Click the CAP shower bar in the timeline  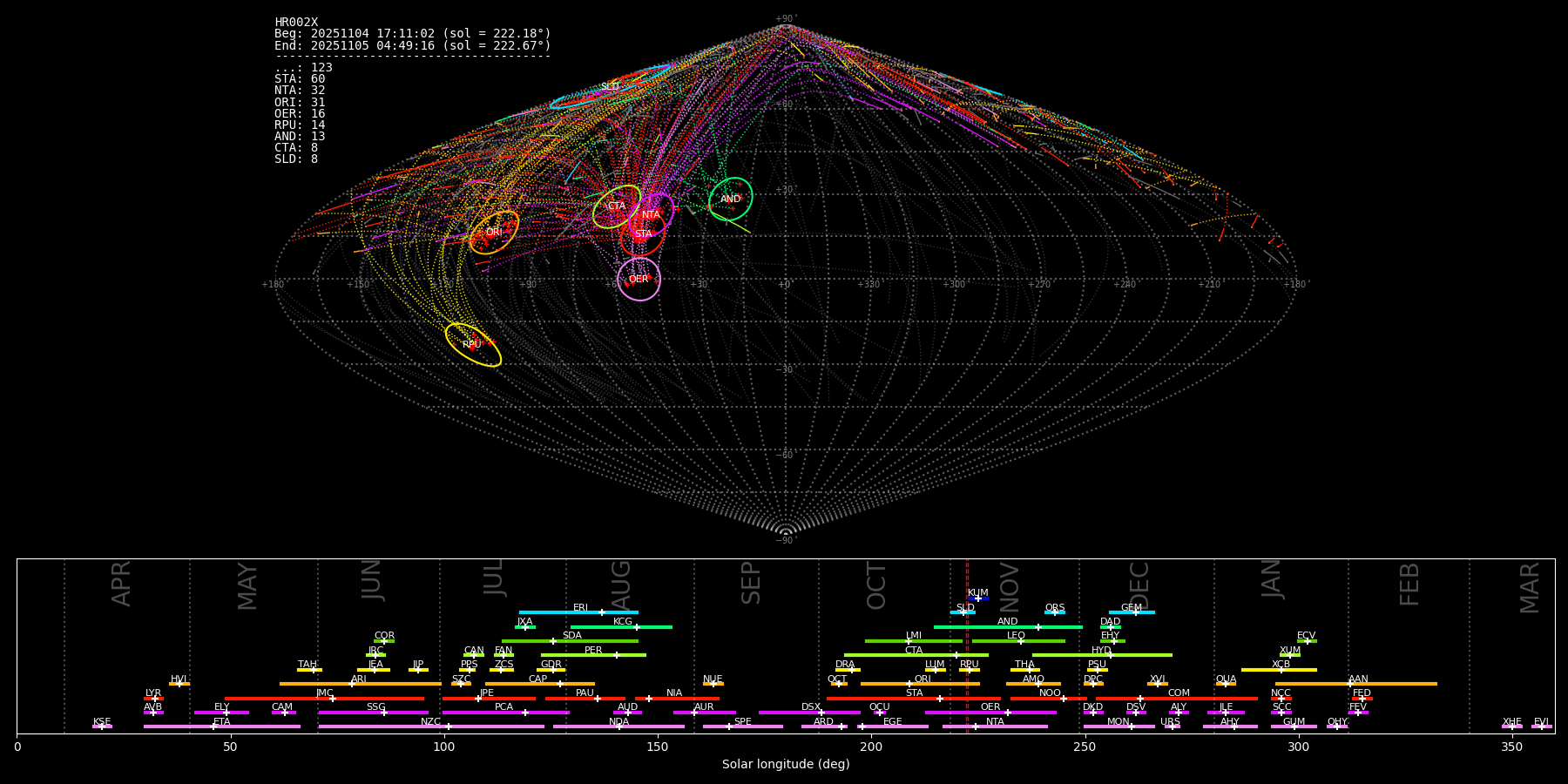(540, 684)
